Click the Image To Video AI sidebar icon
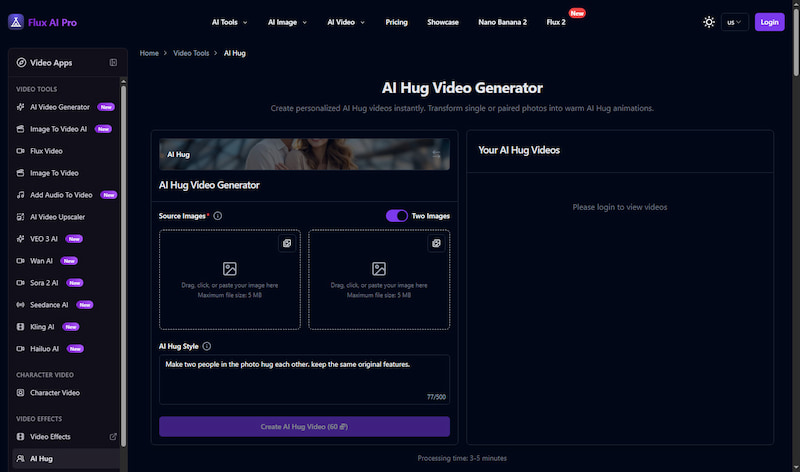Viewport: 800px width, 472px height. 20,129
